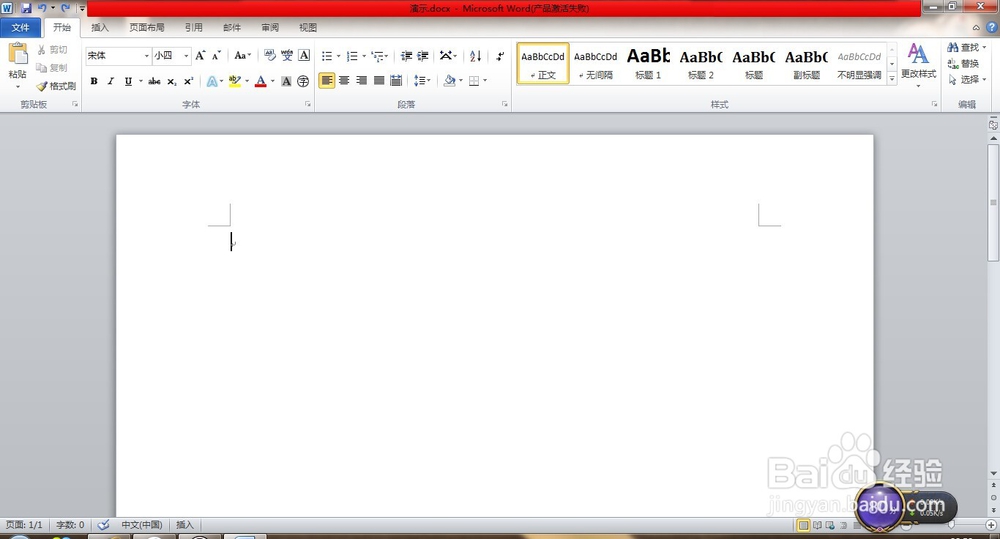Toggle Italic formatting

click(110, 81)
